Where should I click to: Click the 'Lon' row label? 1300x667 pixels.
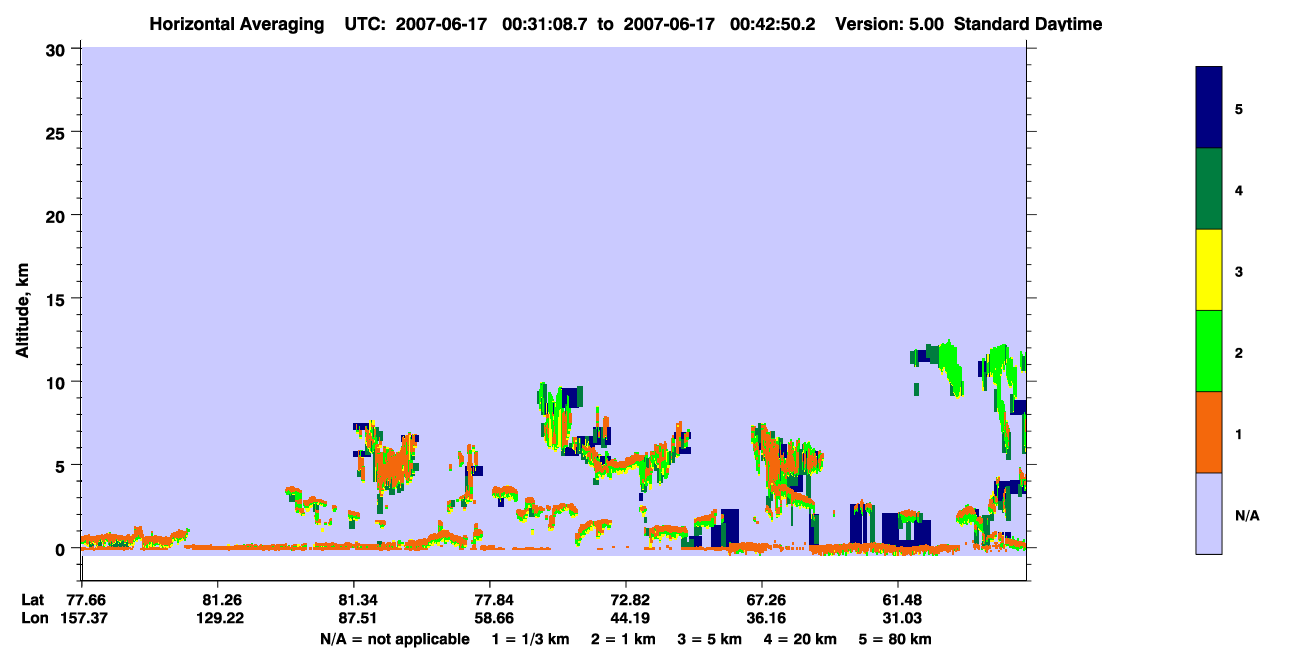pyautogui.click(x=33, y=618)
